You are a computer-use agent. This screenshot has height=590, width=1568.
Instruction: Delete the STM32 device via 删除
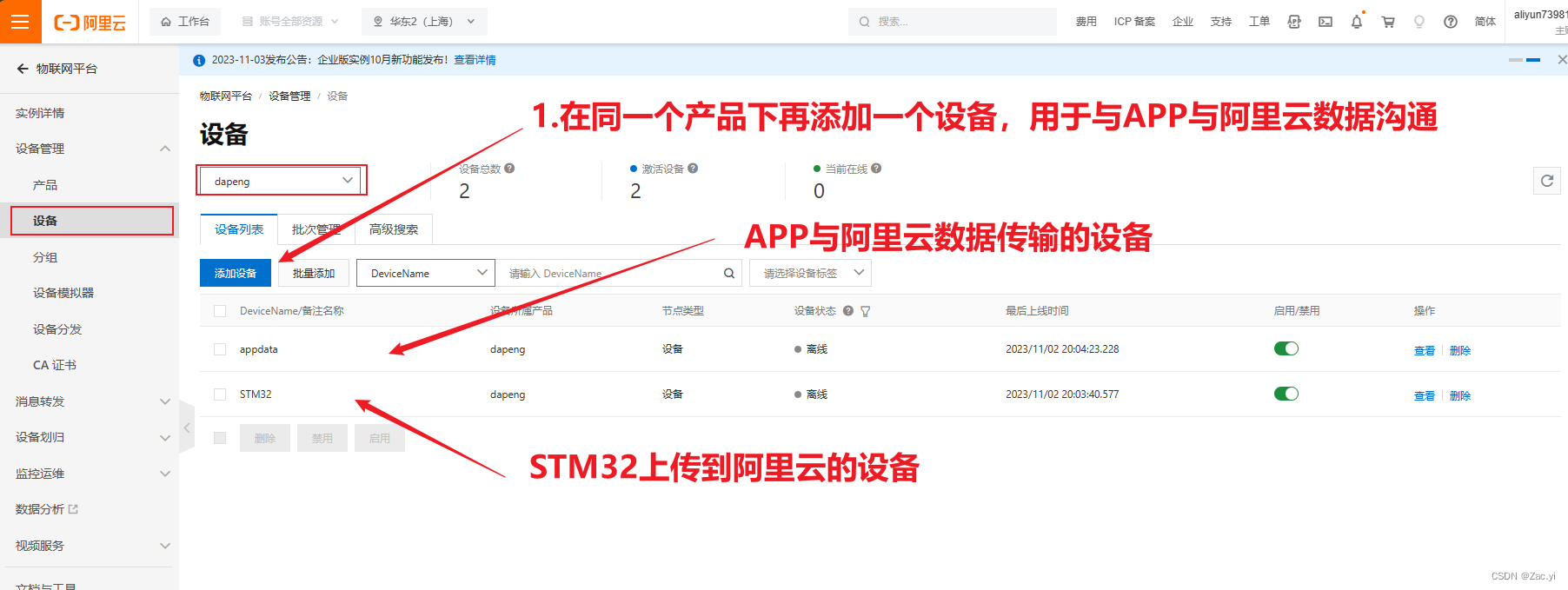click(x=1460, y=395)
